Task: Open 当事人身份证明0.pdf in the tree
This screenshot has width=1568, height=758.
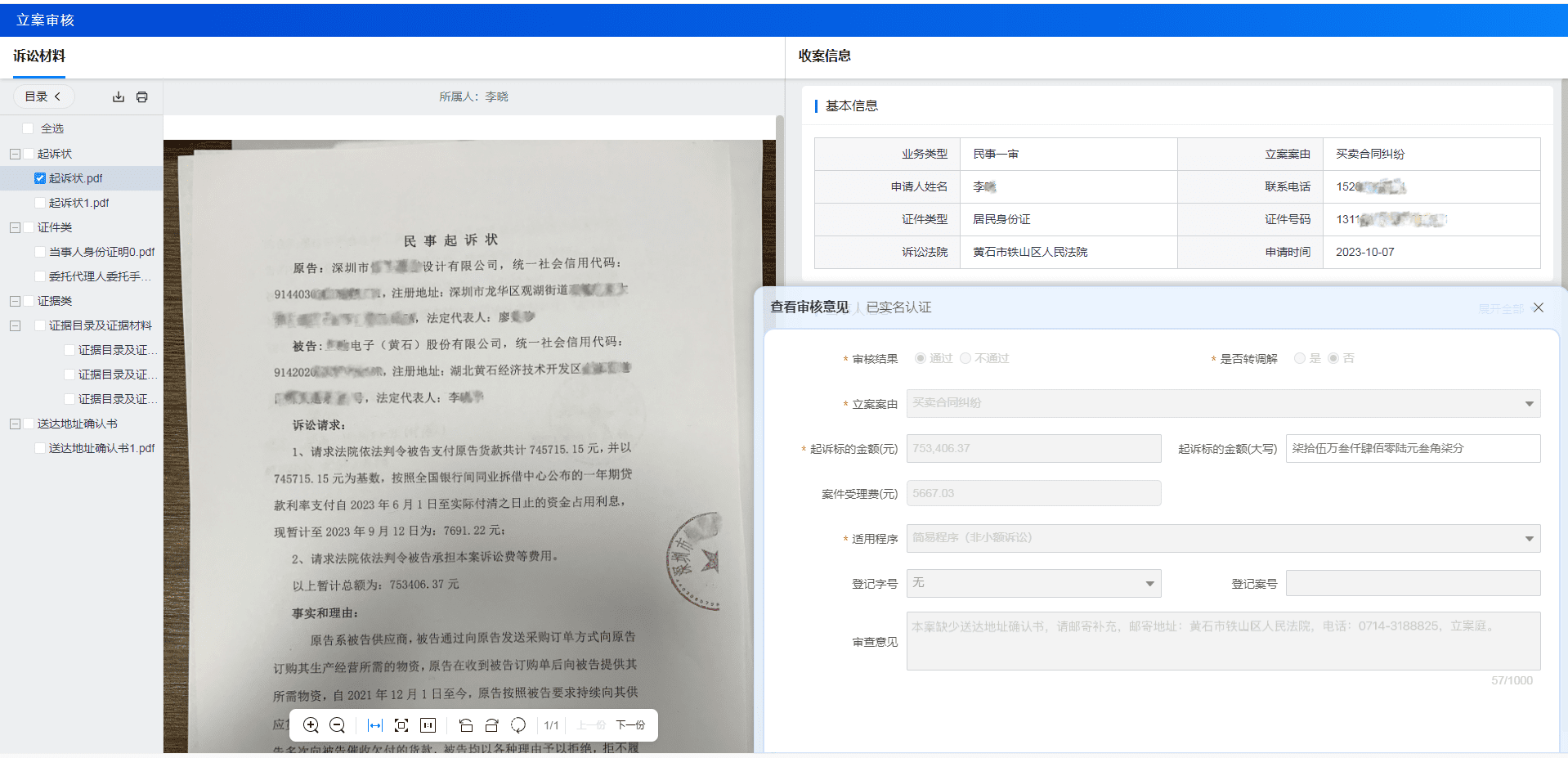Action: [101, 252]
